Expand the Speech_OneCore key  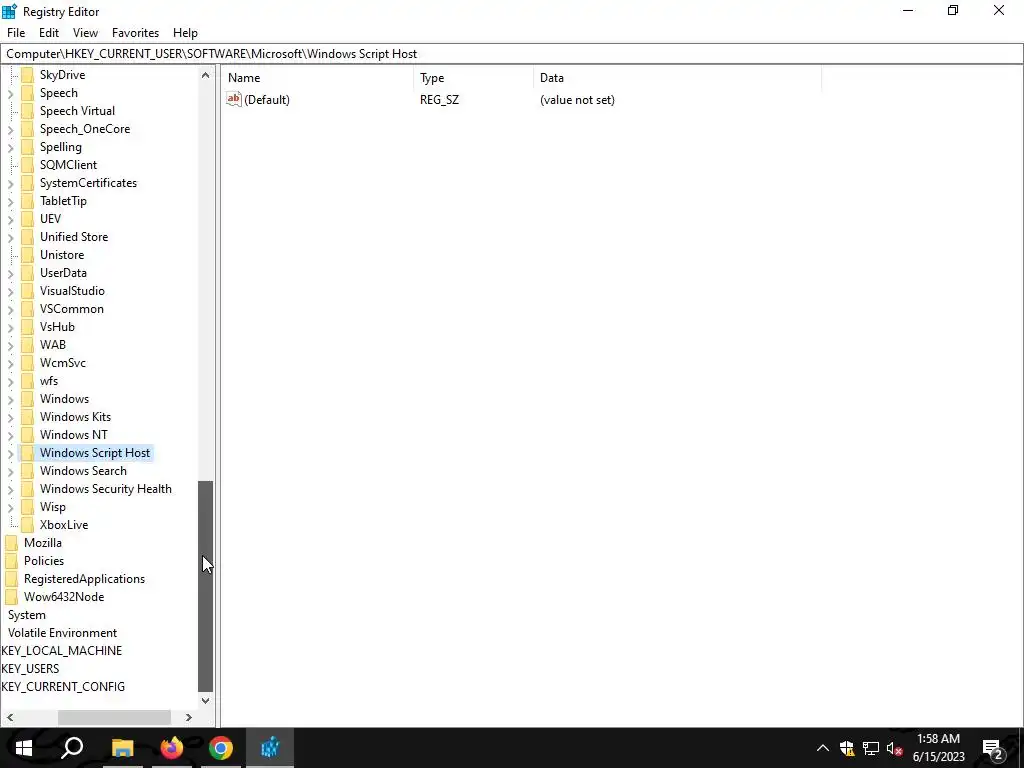tap(10, 129)
